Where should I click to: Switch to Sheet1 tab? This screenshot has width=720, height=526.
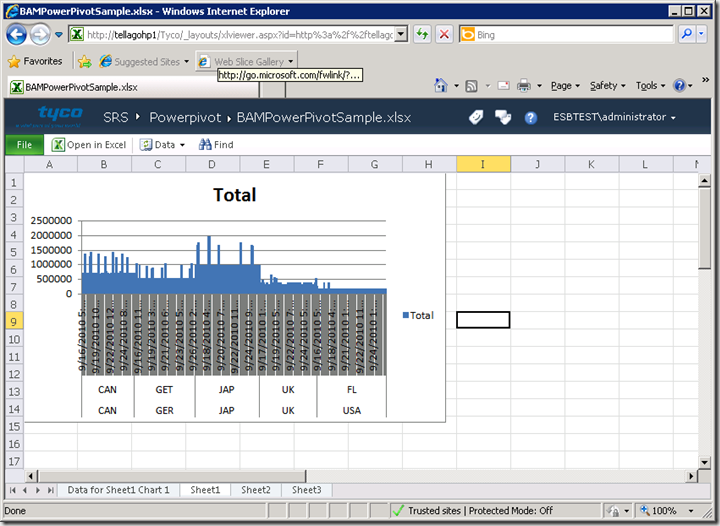click(205, 490)
